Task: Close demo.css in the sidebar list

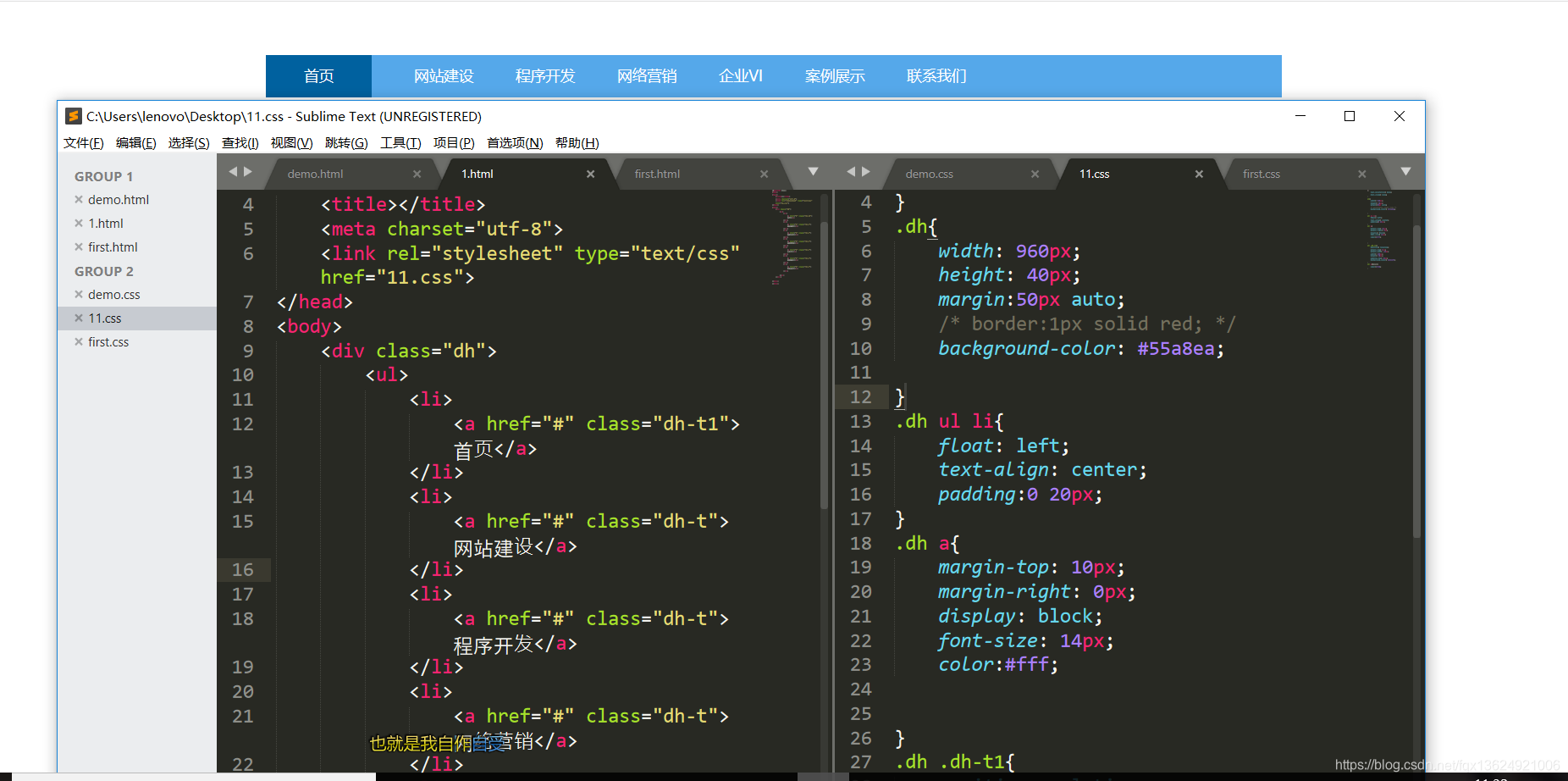Action: point(79,295)
